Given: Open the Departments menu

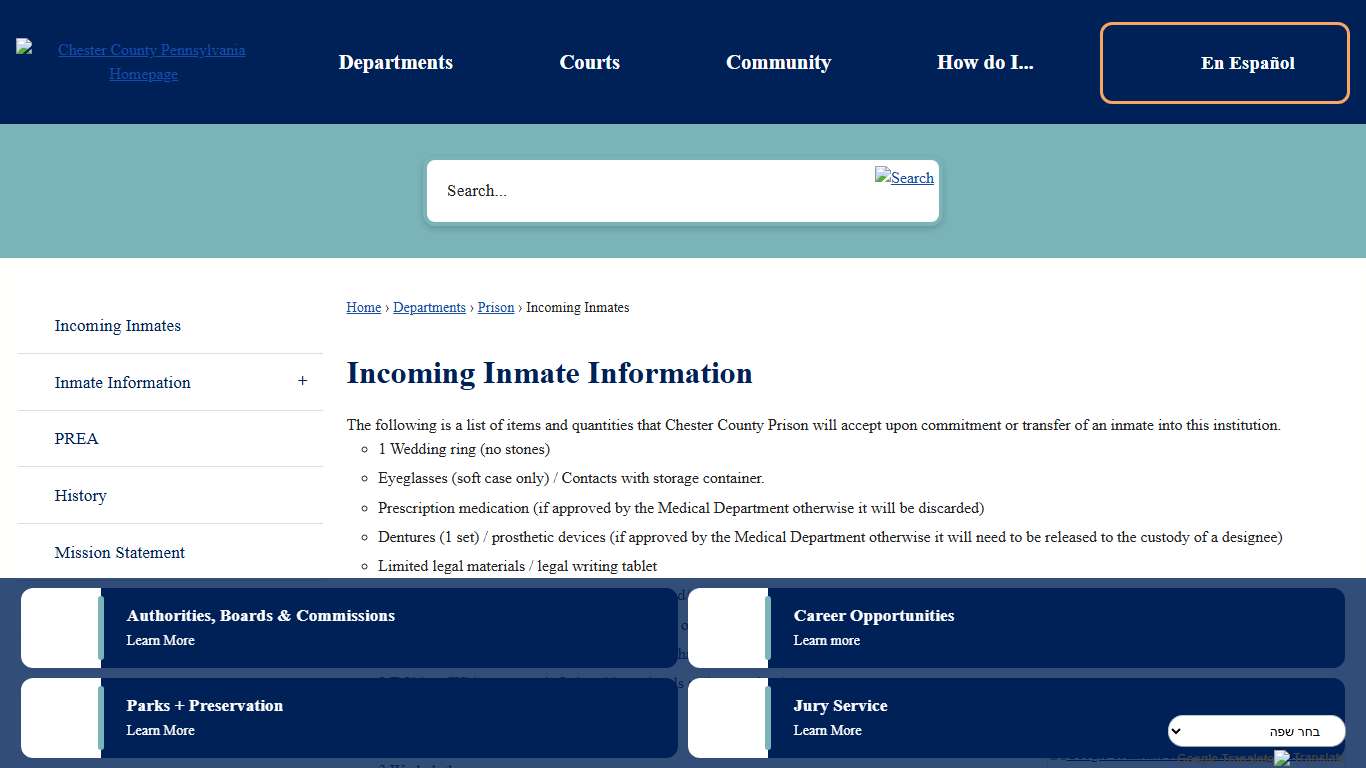Looking at the screenshot, I should (395, 62).
